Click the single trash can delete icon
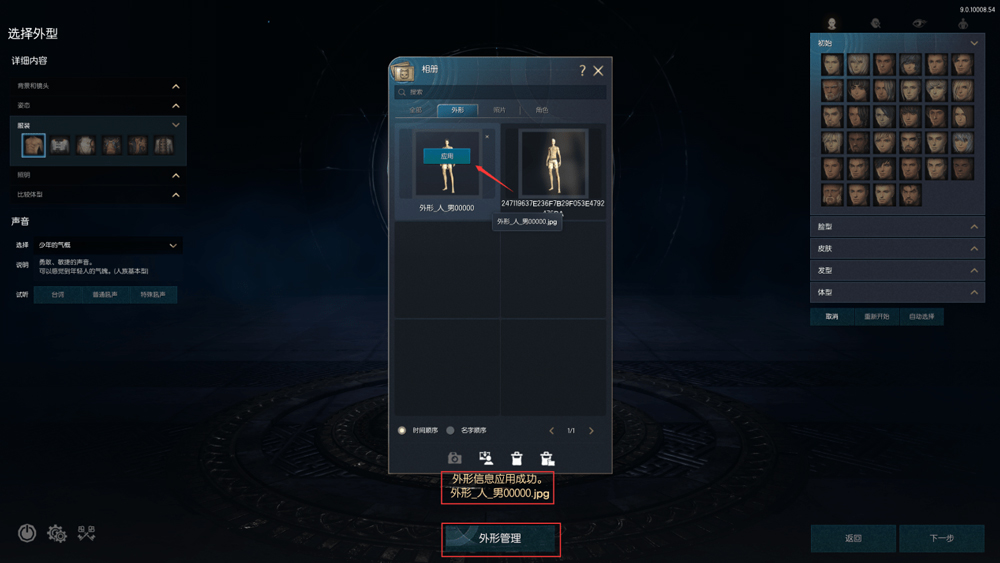This screenshot has height=563, width=1000. click(517, 458)
